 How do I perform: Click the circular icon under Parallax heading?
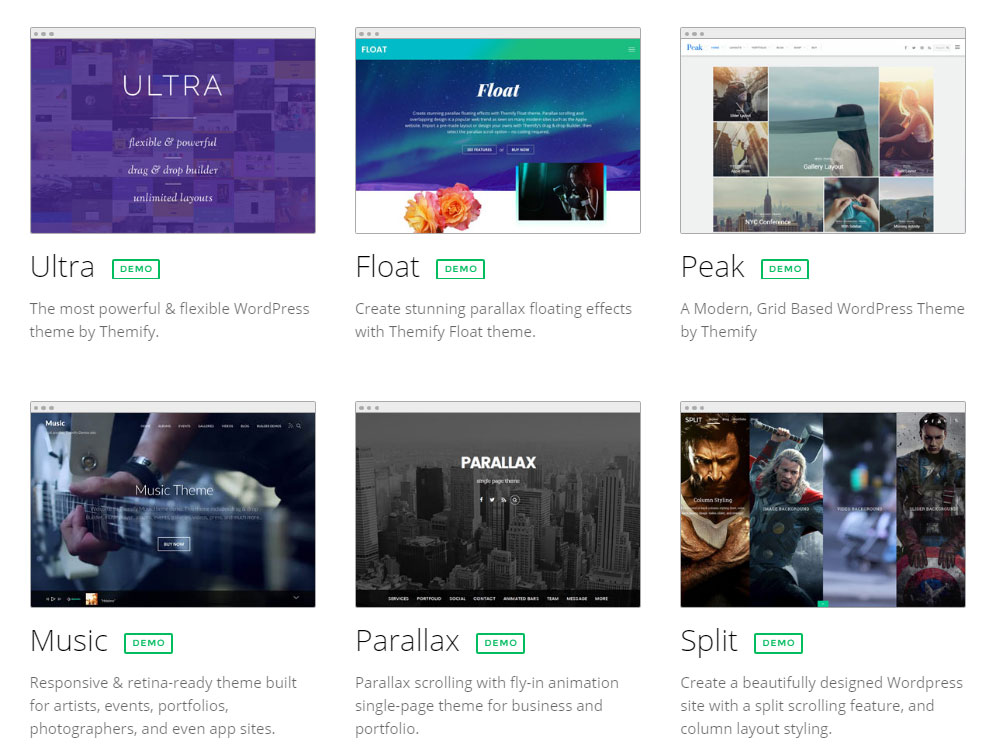coord(515,500)
